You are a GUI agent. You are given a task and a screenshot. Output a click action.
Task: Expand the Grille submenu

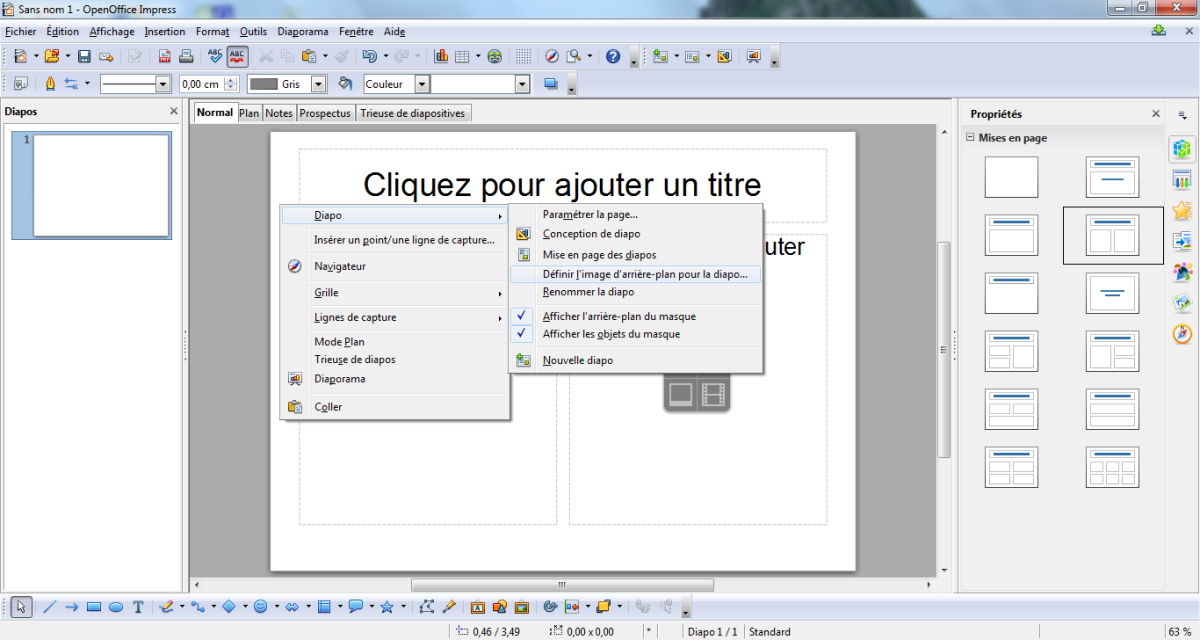pyautogui.click(x=395, y=293)
